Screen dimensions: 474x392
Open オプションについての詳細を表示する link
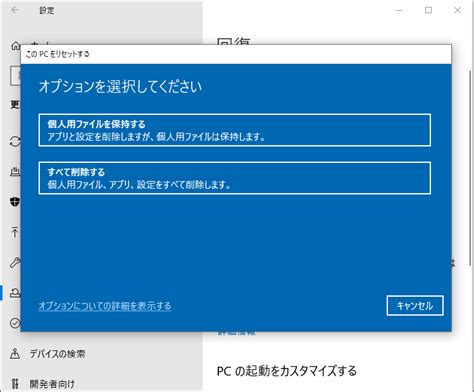click(x=105, y=306)
